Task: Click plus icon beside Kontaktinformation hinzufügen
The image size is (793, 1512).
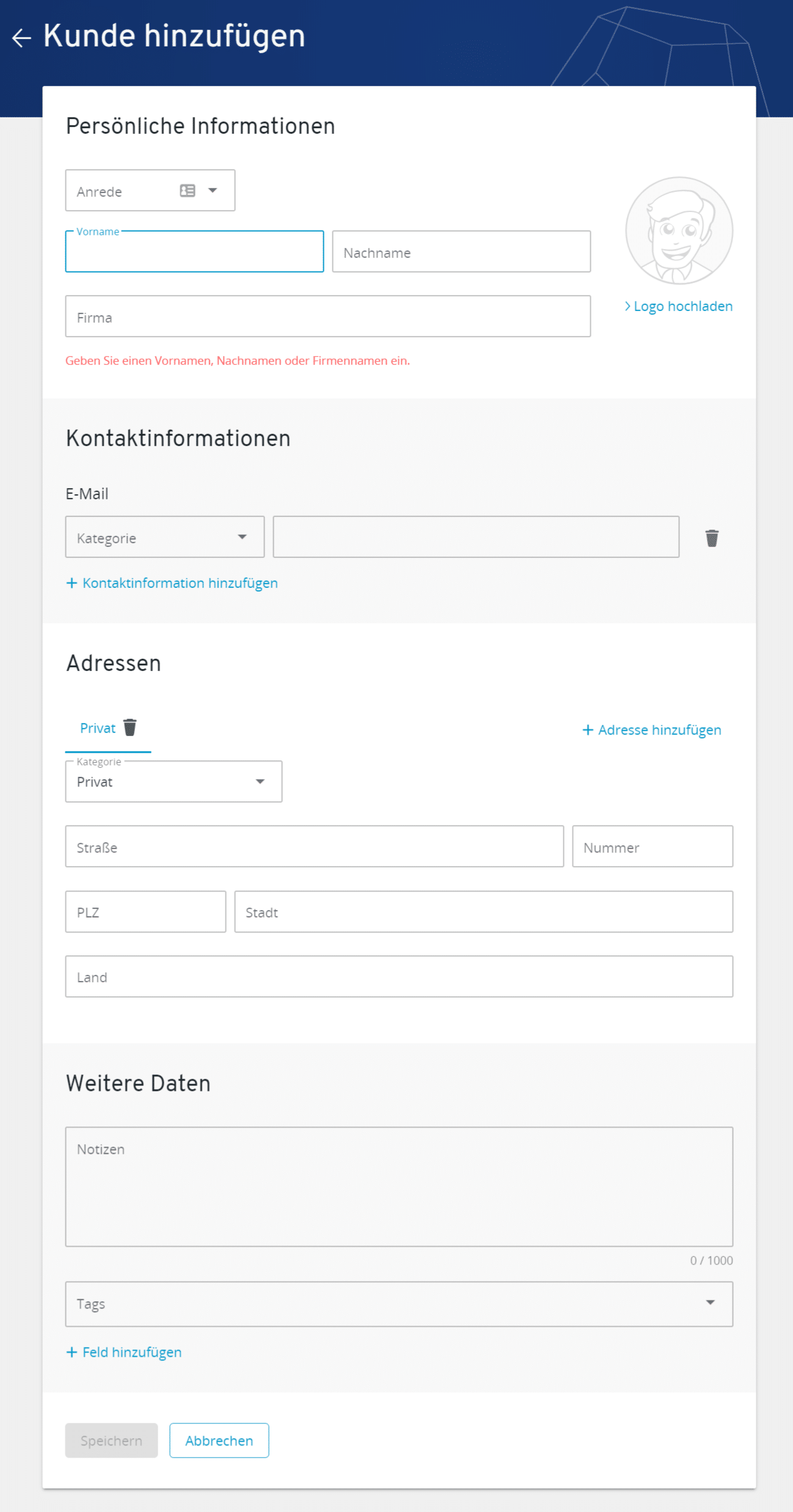Action: (x=71, y=583)
